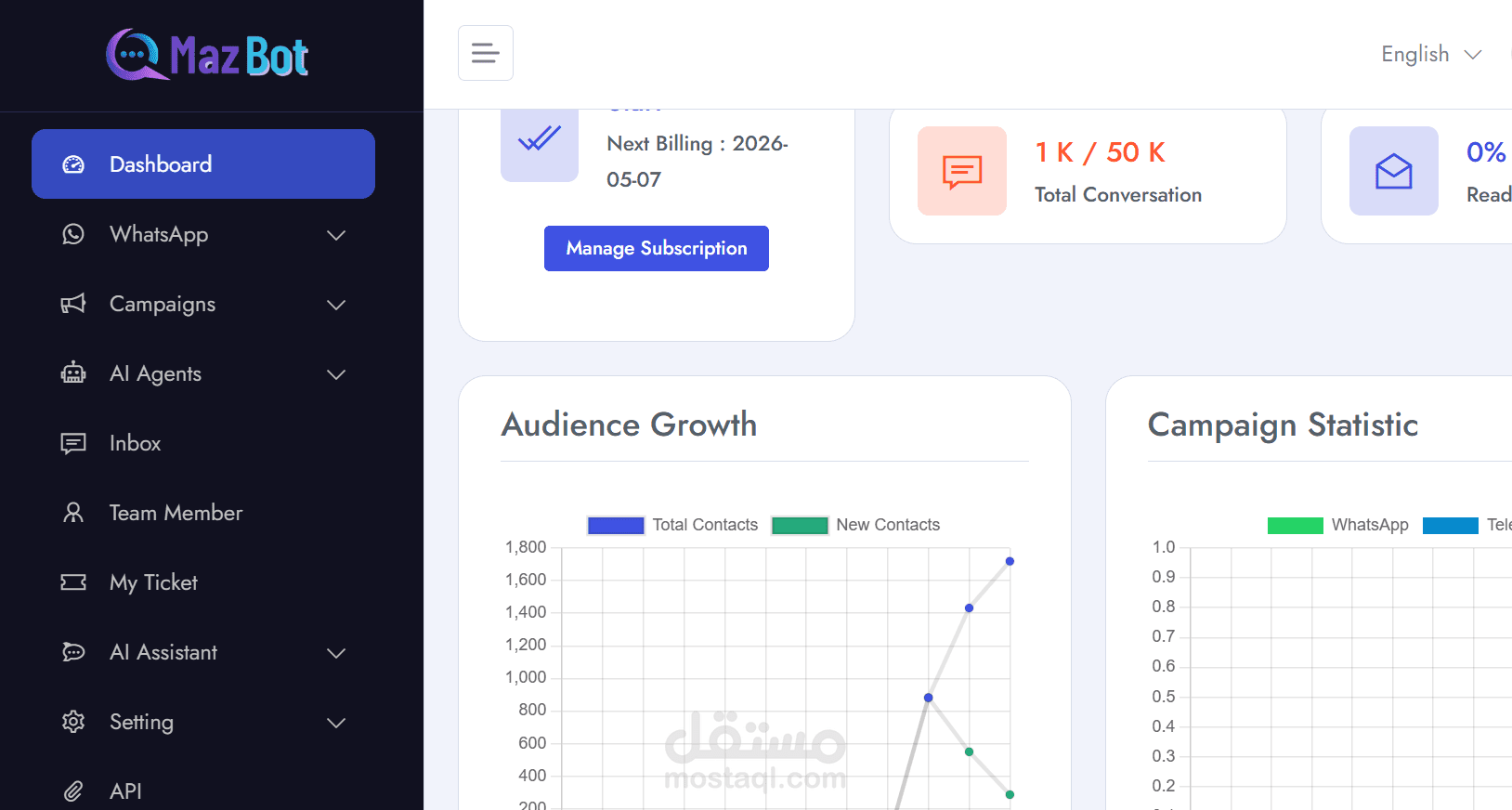The height and width of the screenshot is (810, 1512).
Task: Click the AI Agents robot icon
Action: pyautogui.click(x=73, y=373)
